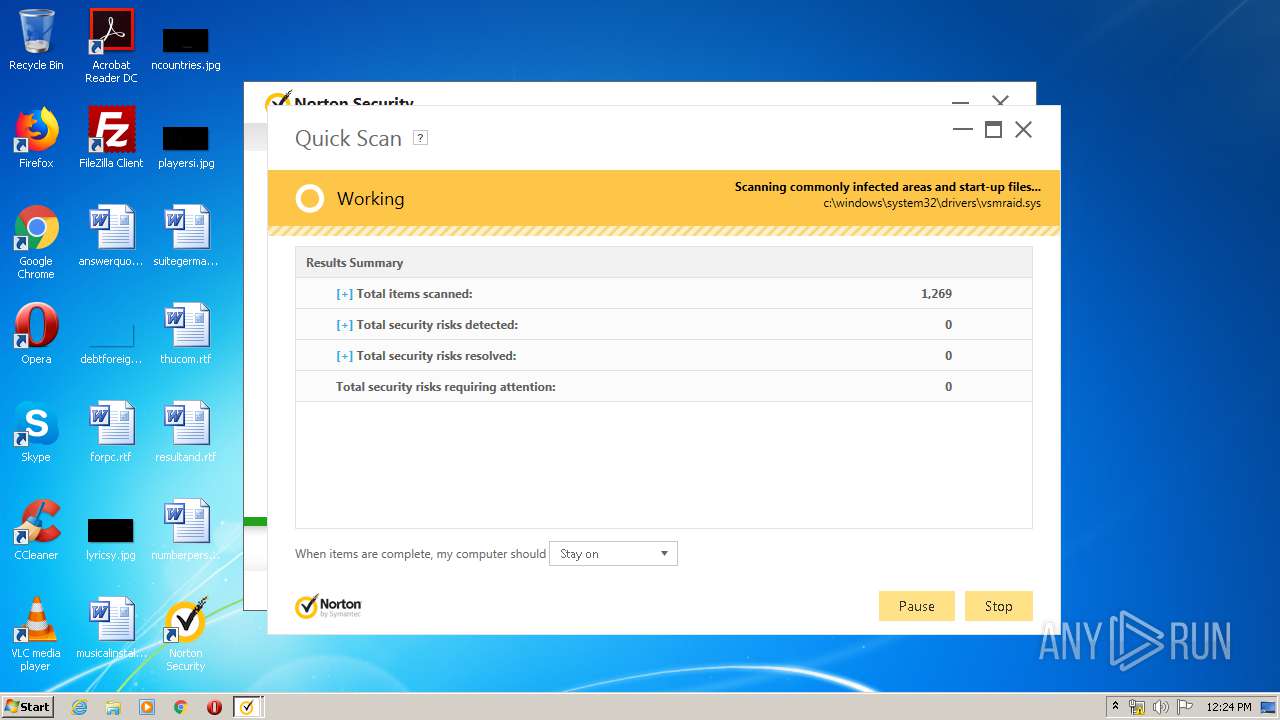This screenshot has width=1280, height=720.
Task: Launch VLC media player shortcut
Action: (x=36, y=634)
